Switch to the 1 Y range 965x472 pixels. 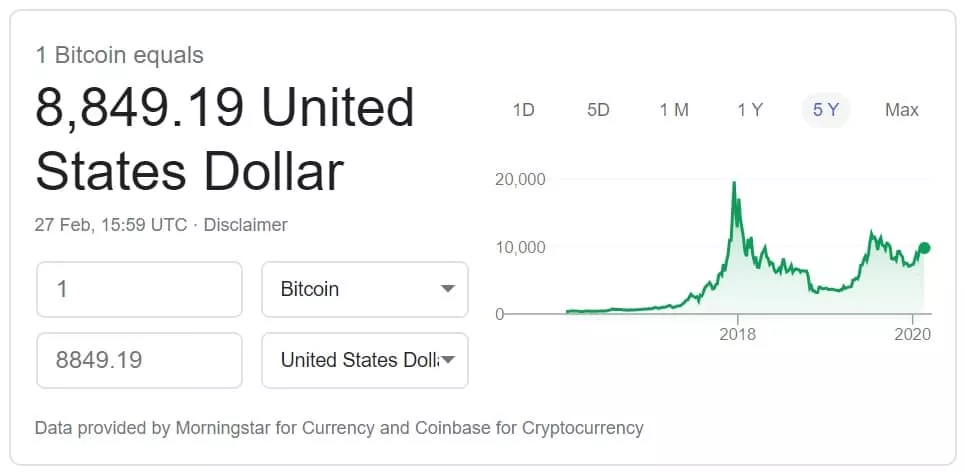750,110
